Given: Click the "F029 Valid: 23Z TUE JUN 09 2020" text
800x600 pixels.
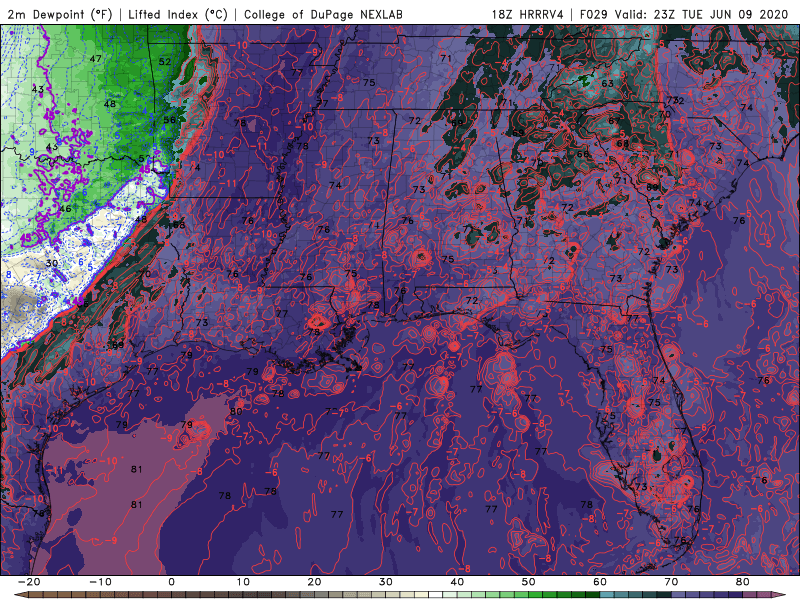Looking at the screenshot, I should coord(684,14).
